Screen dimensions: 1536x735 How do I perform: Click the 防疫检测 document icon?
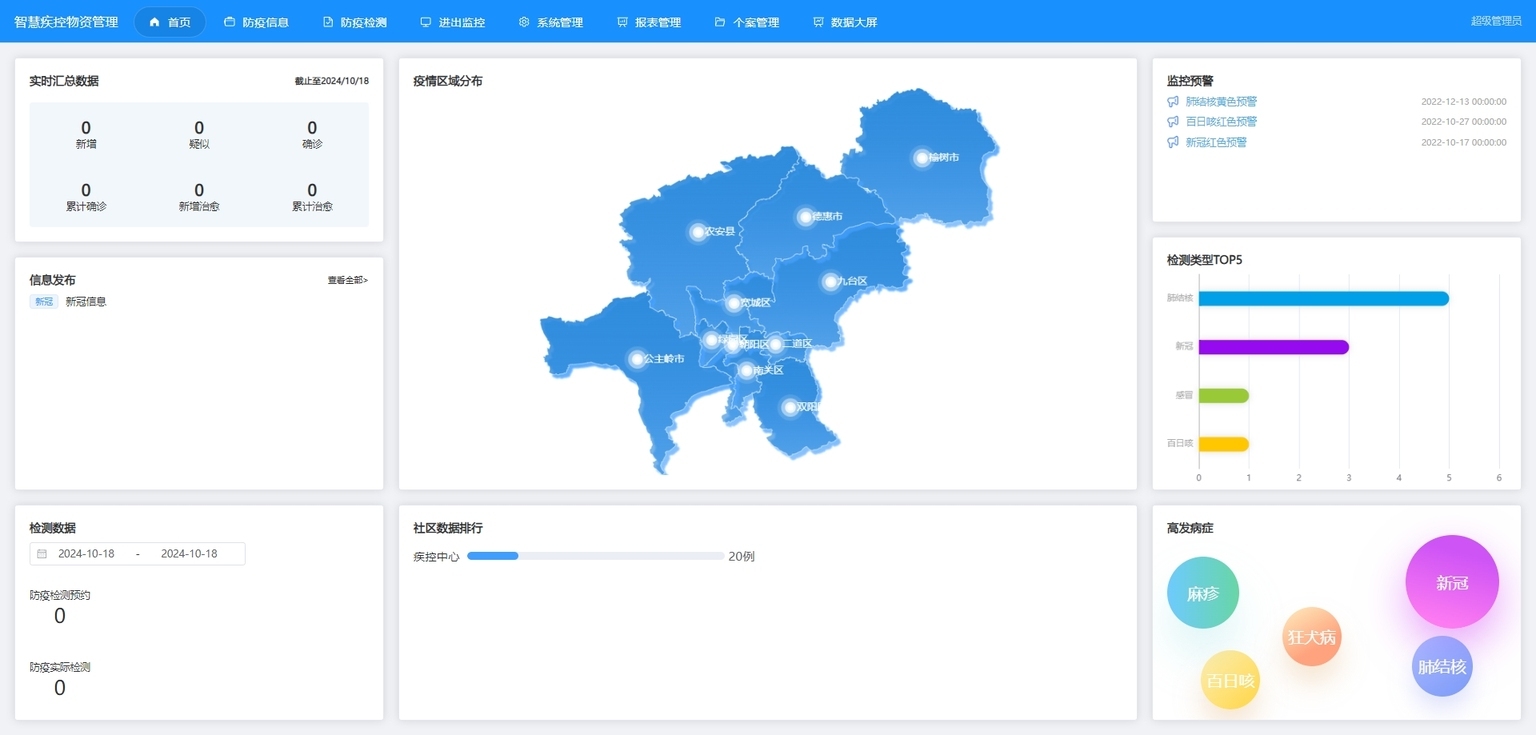(327, 22)
